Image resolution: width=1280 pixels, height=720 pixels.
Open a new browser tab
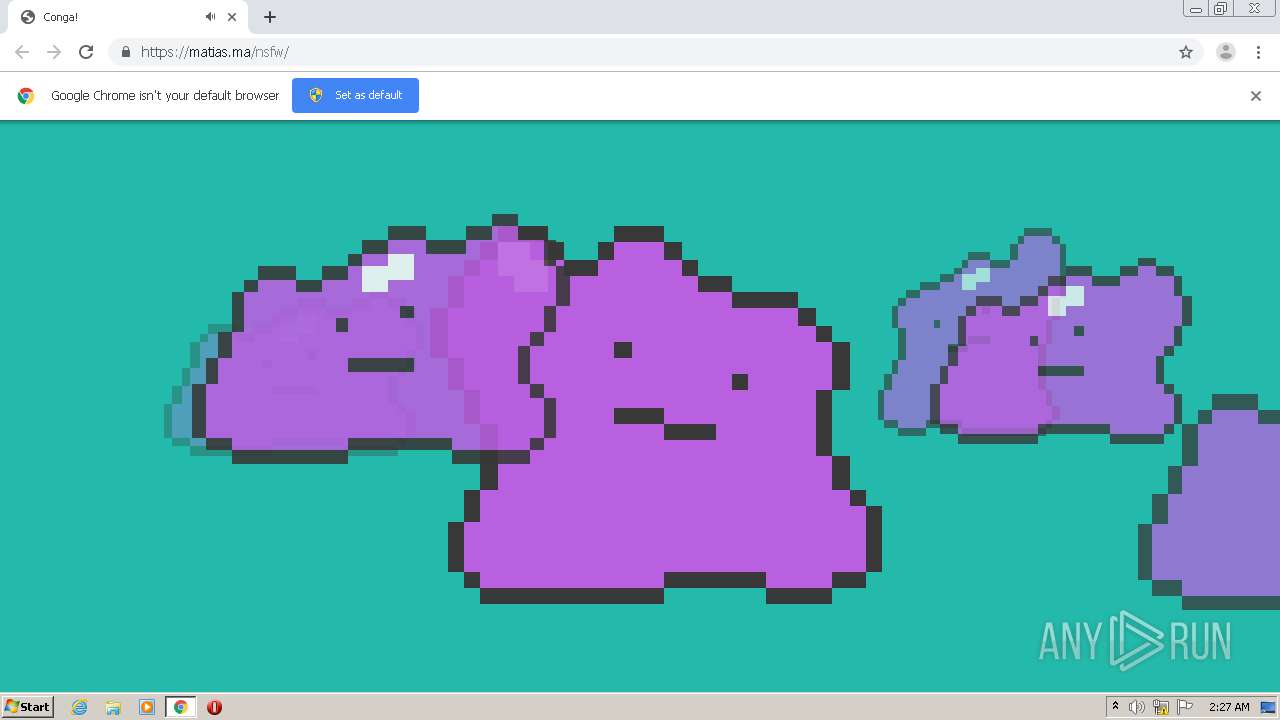tap(270, 17)
